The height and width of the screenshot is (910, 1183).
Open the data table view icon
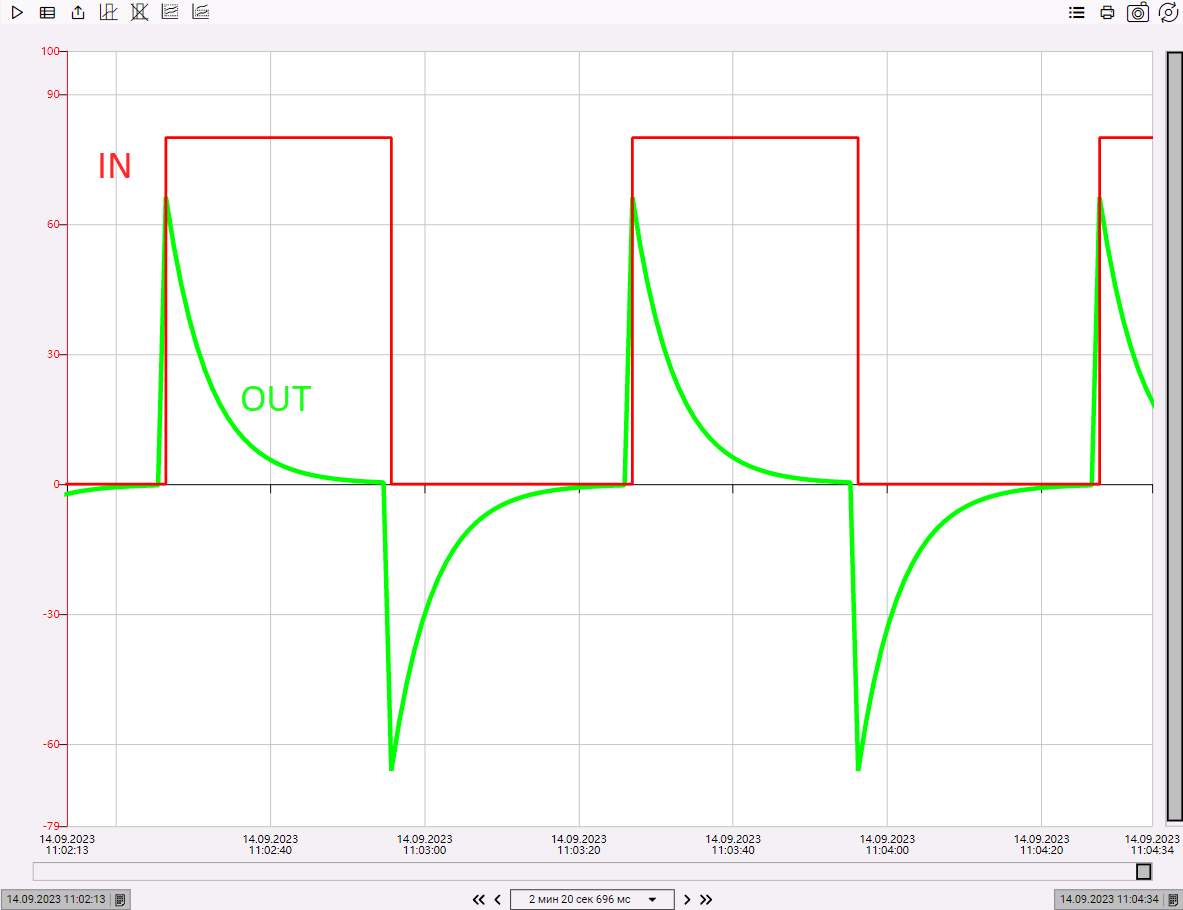[47, 13]
